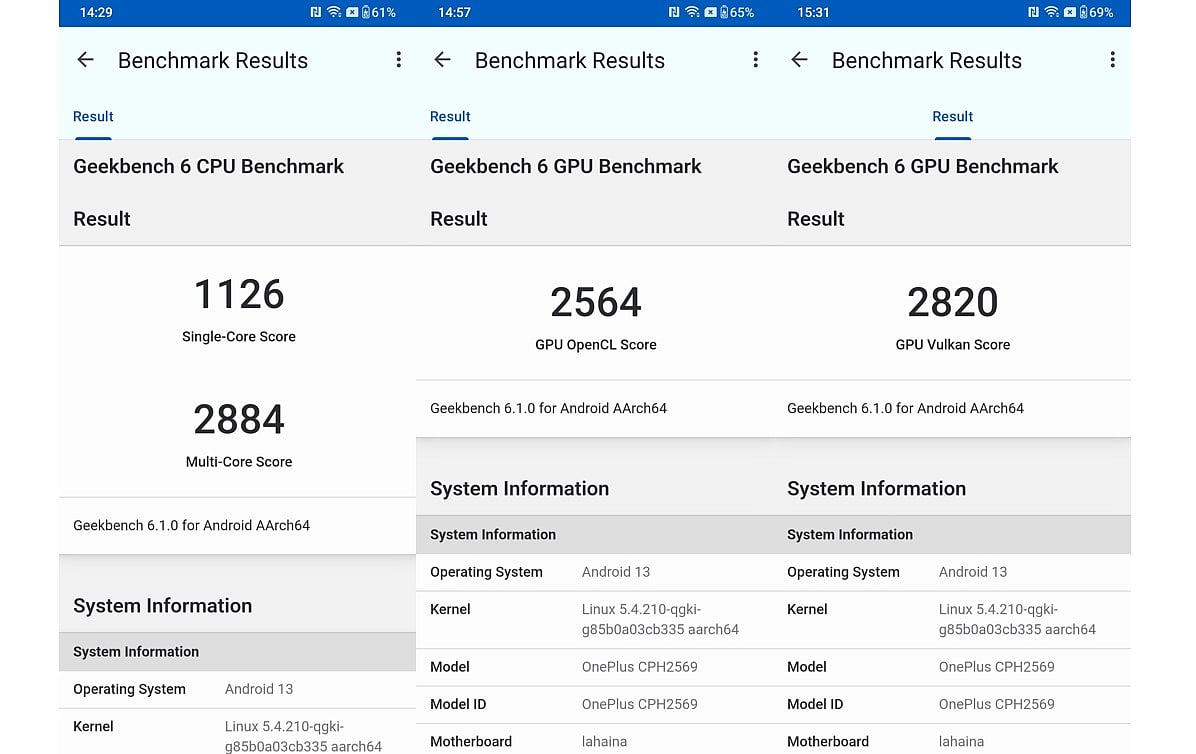Tap Operating System Android 13 row on CPU screen
Image resolution: width=1196 pixels, height=754 pixels.
click(x=237, y=689)
